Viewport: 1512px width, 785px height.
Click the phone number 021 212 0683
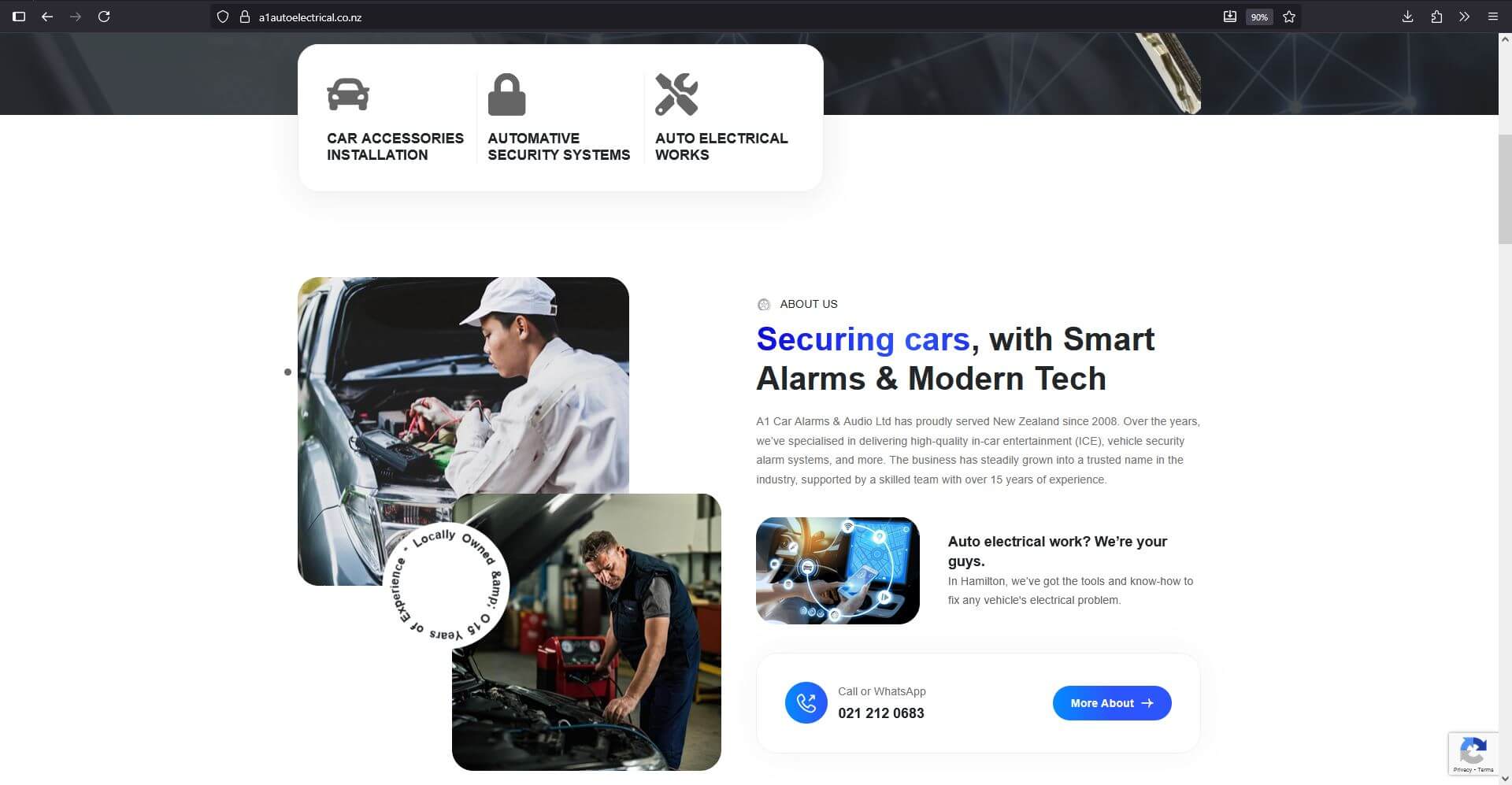(x=881, y=713)
